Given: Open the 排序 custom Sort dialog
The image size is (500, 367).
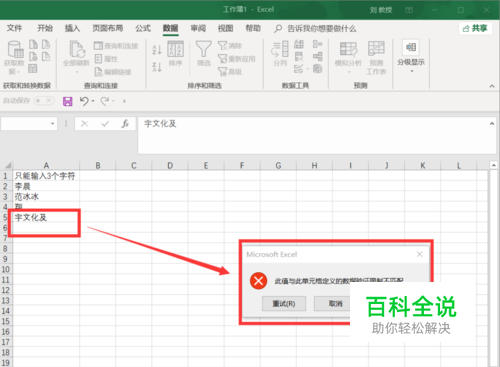Looking at the screenshot, I should pyautogui.click(x=175, y=53).
